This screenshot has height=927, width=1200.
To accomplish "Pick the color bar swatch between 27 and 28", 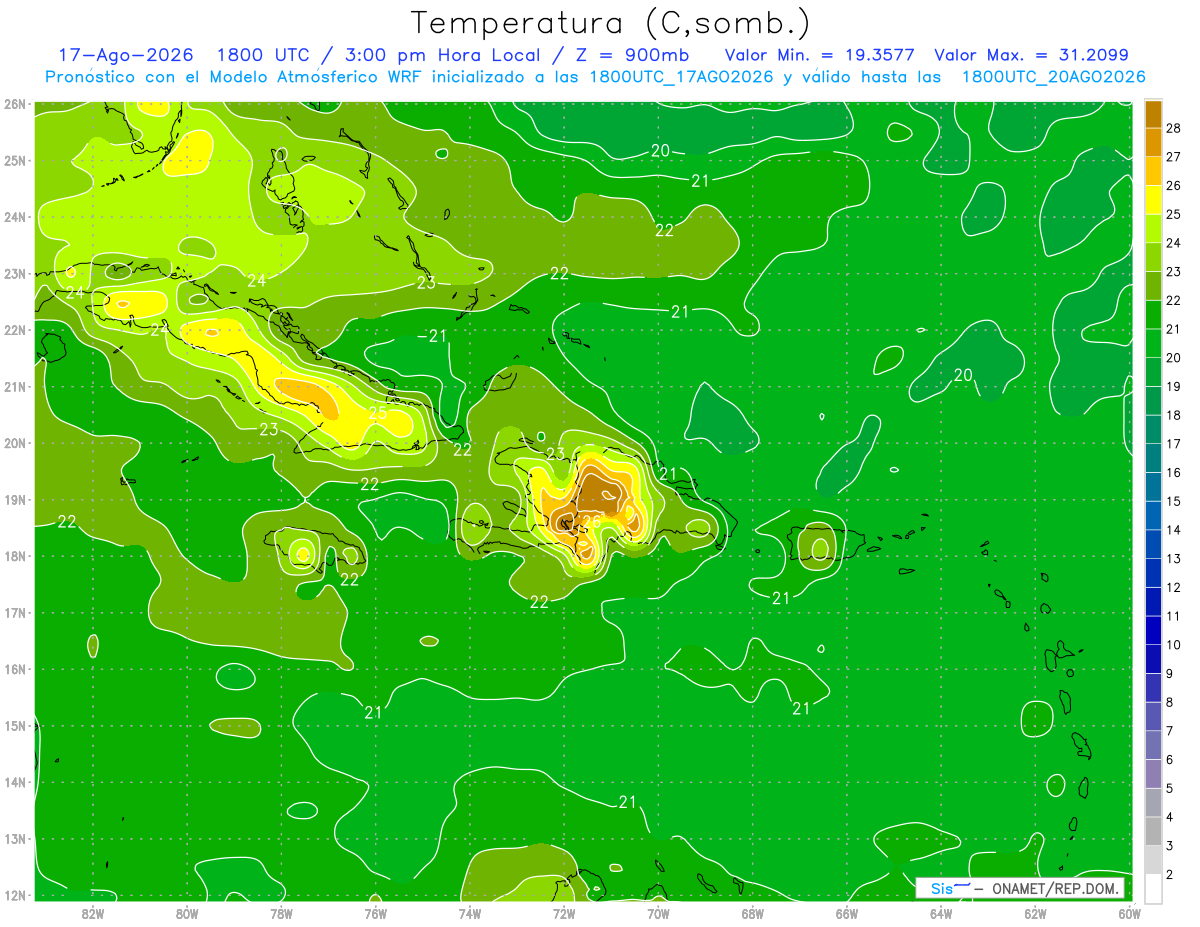I will [1153, 142].
